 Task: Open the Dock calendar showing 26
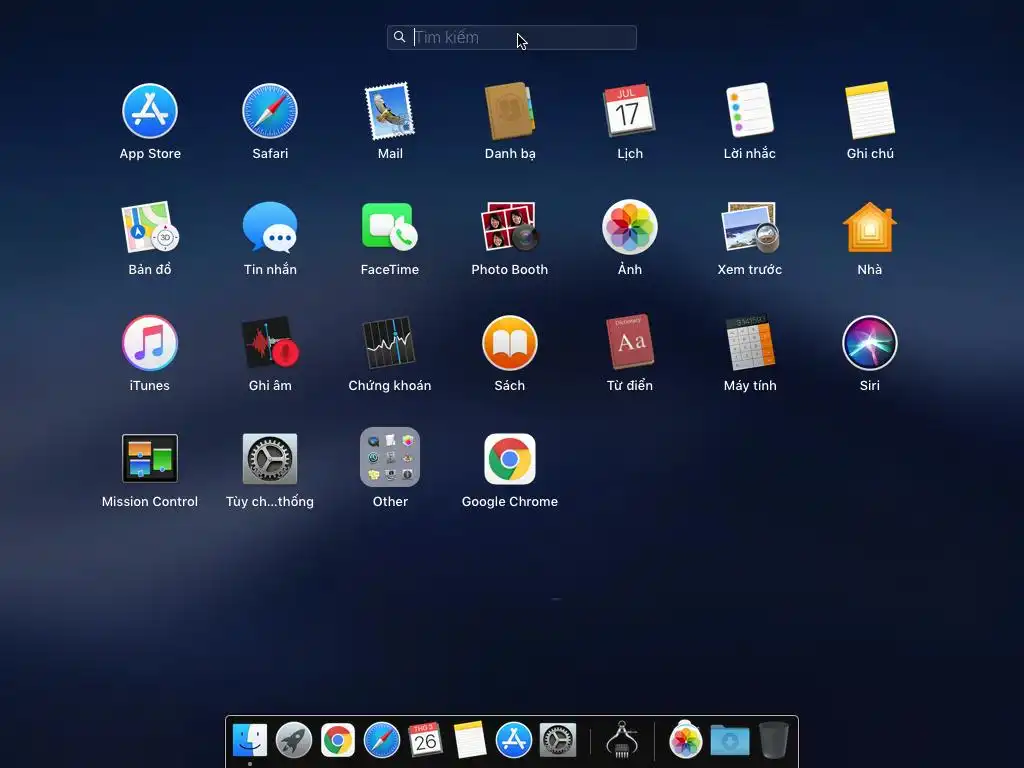pos(425,740)
